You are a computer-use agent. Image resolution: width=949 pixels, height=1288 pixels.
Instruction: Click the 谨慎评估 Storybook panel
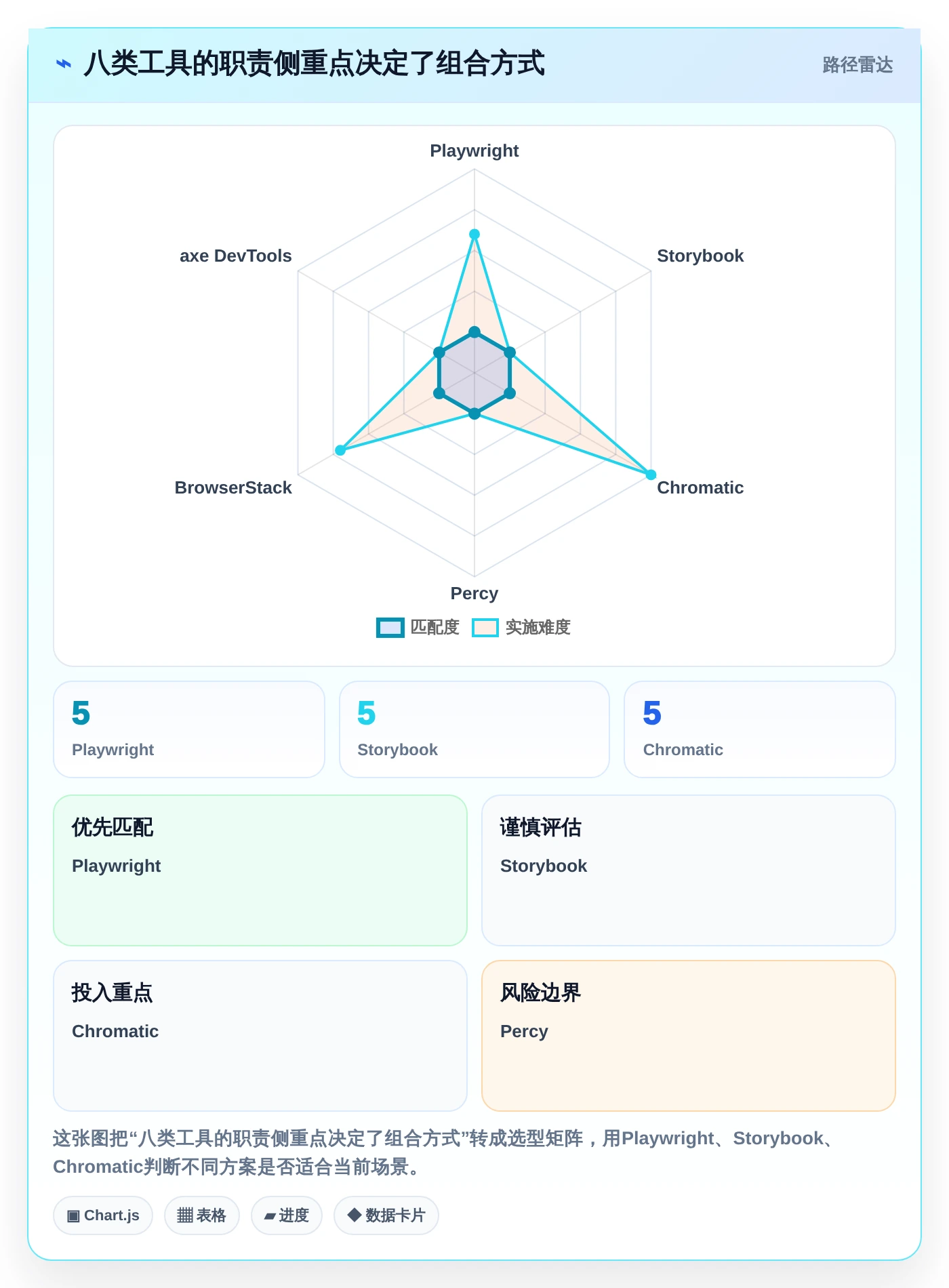tap(689, 870)
